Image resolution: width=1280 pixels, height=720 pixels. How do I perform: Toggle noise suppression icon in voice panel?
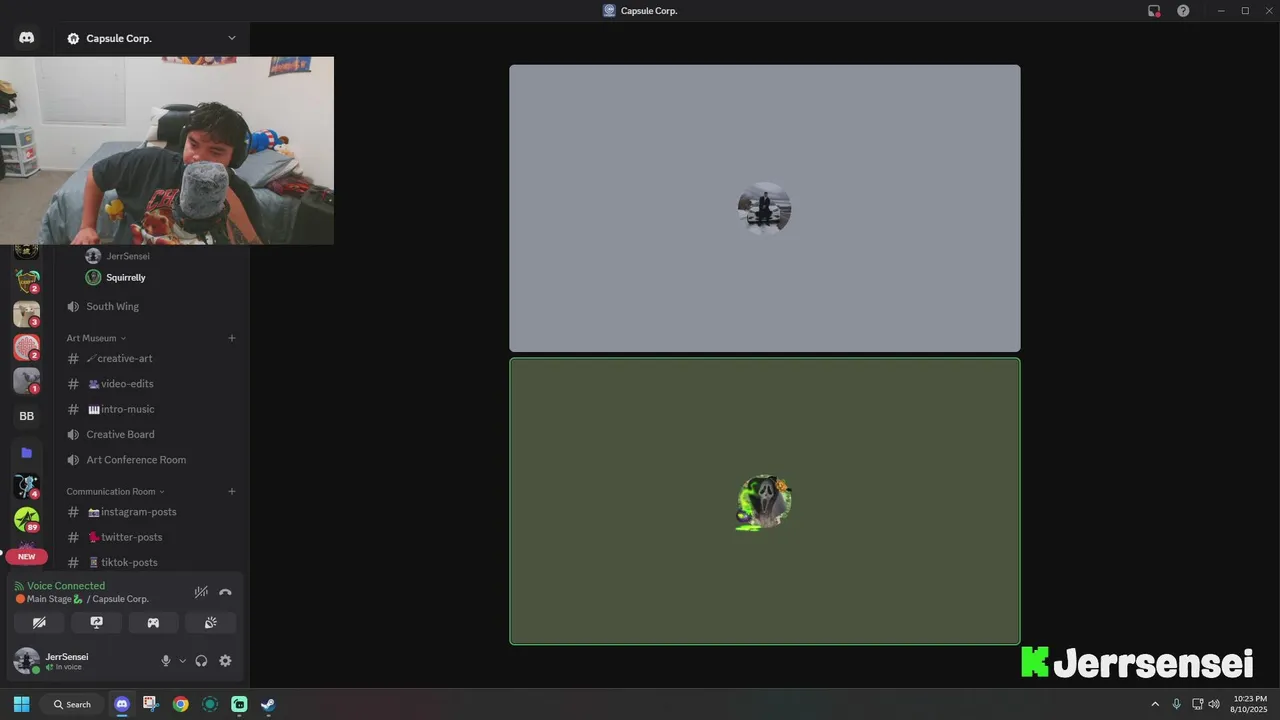pyautogui.click(x=201, y=592)
